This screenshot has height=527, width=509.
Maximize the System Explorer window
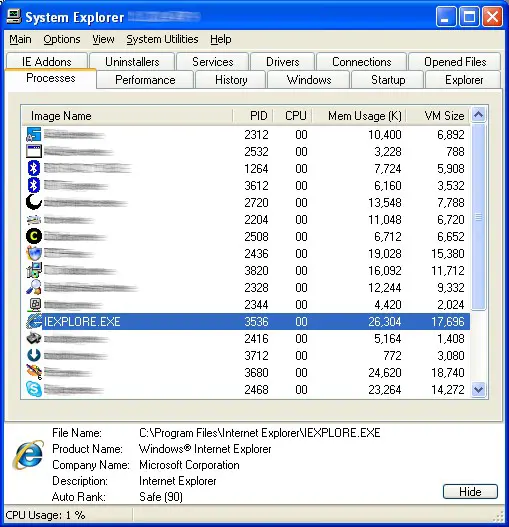[x=469, y=16]
